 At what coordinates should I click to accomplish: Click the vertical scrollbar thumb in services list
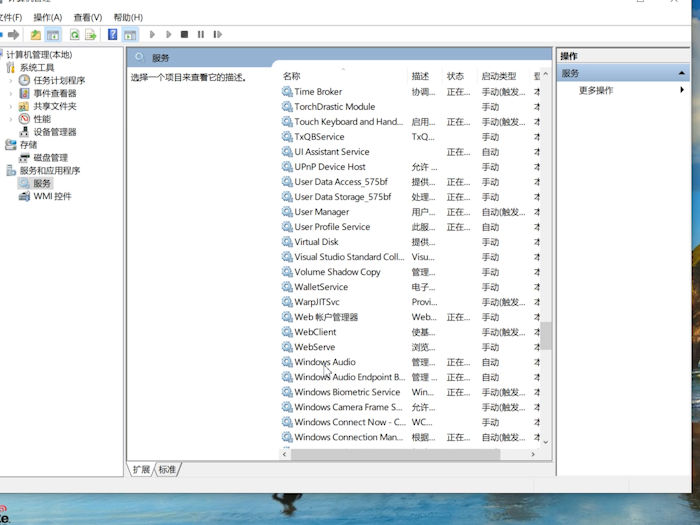point(546,336)
